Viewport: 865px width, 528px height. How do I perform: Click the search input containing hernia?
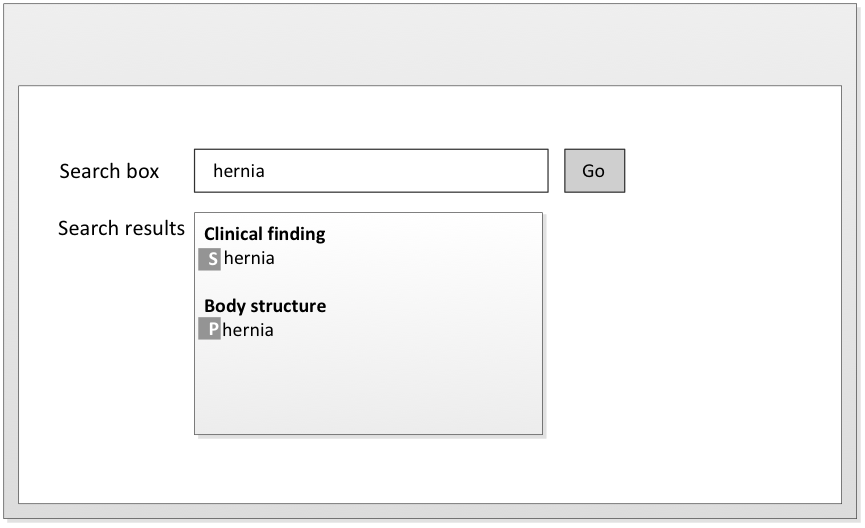pos(371,171)
